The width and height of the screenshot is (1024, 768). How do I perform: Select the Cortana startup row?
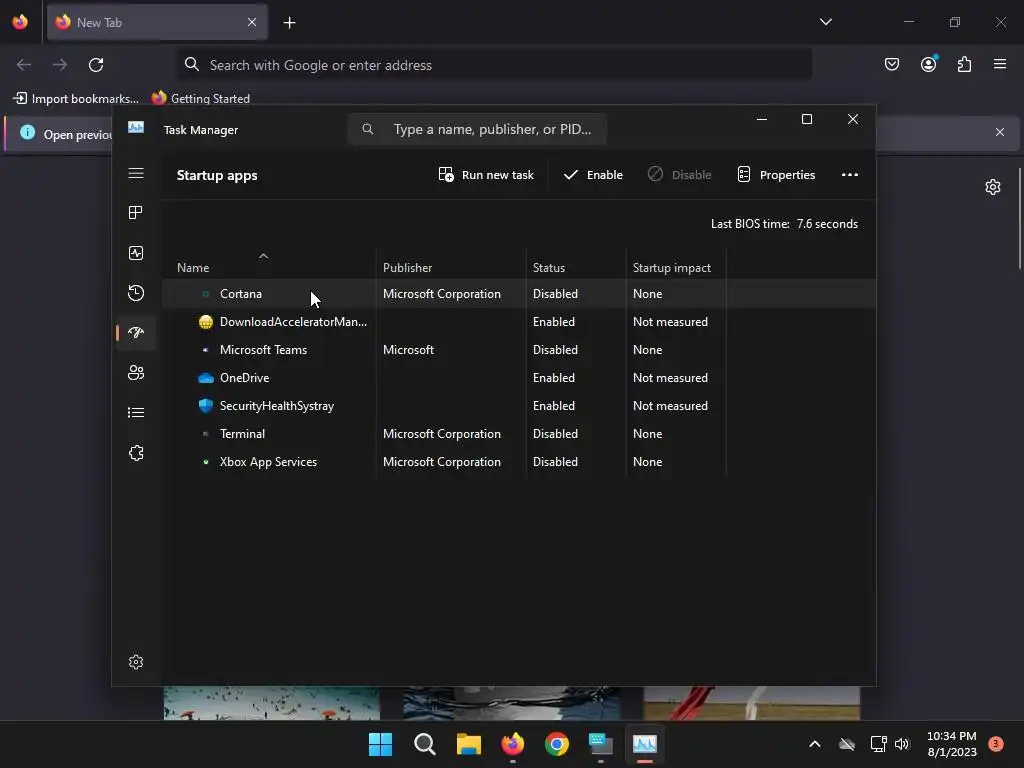(x=519, y=294)
